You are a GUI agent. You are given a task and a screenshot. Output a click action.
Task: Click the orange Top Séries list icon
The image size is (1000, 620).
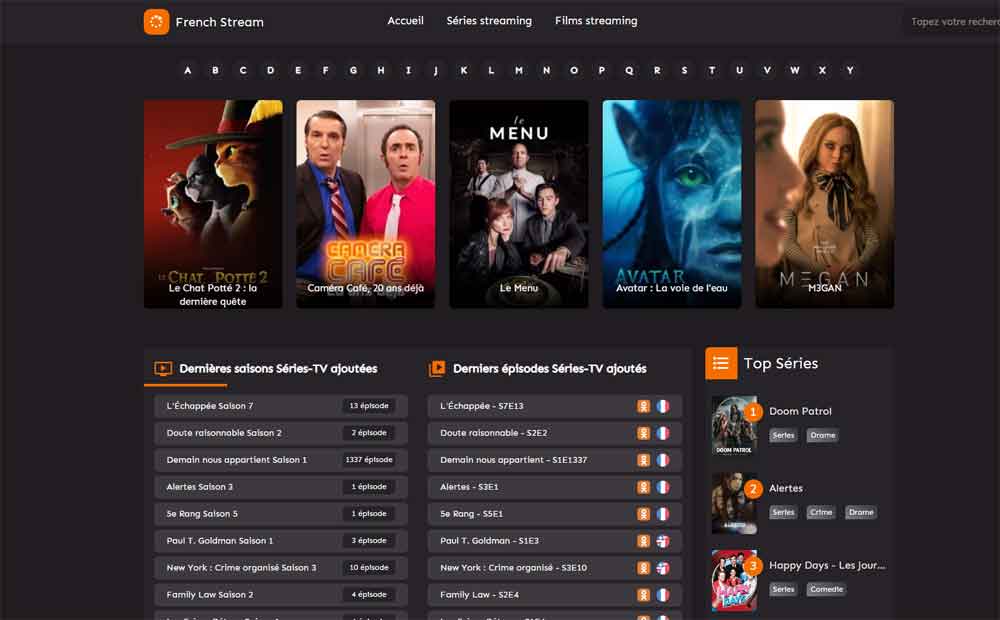[x=721, y=364]
